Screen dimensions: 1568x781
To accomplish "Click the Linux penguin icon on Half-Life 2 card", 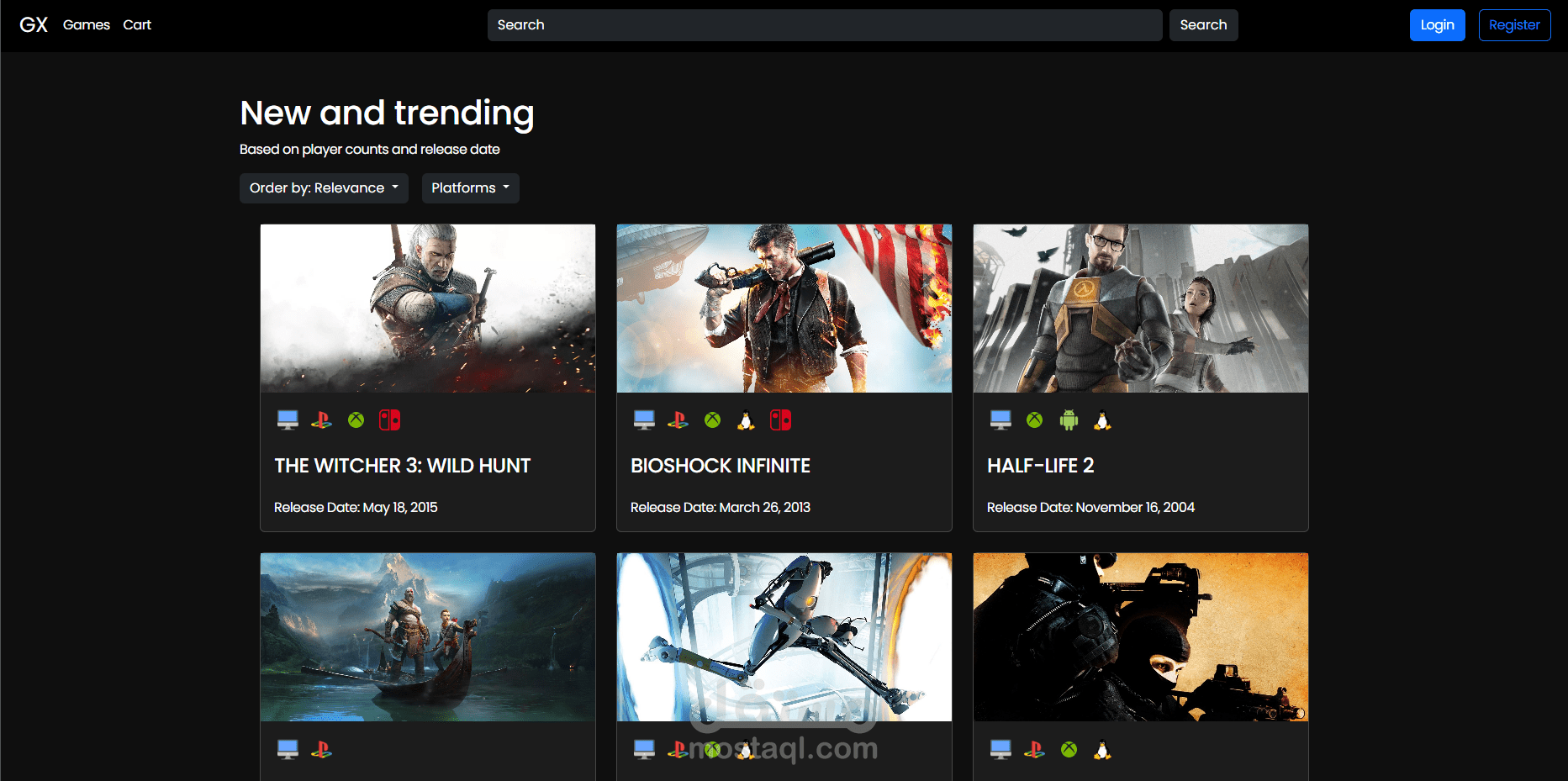I will (1102, 420).
